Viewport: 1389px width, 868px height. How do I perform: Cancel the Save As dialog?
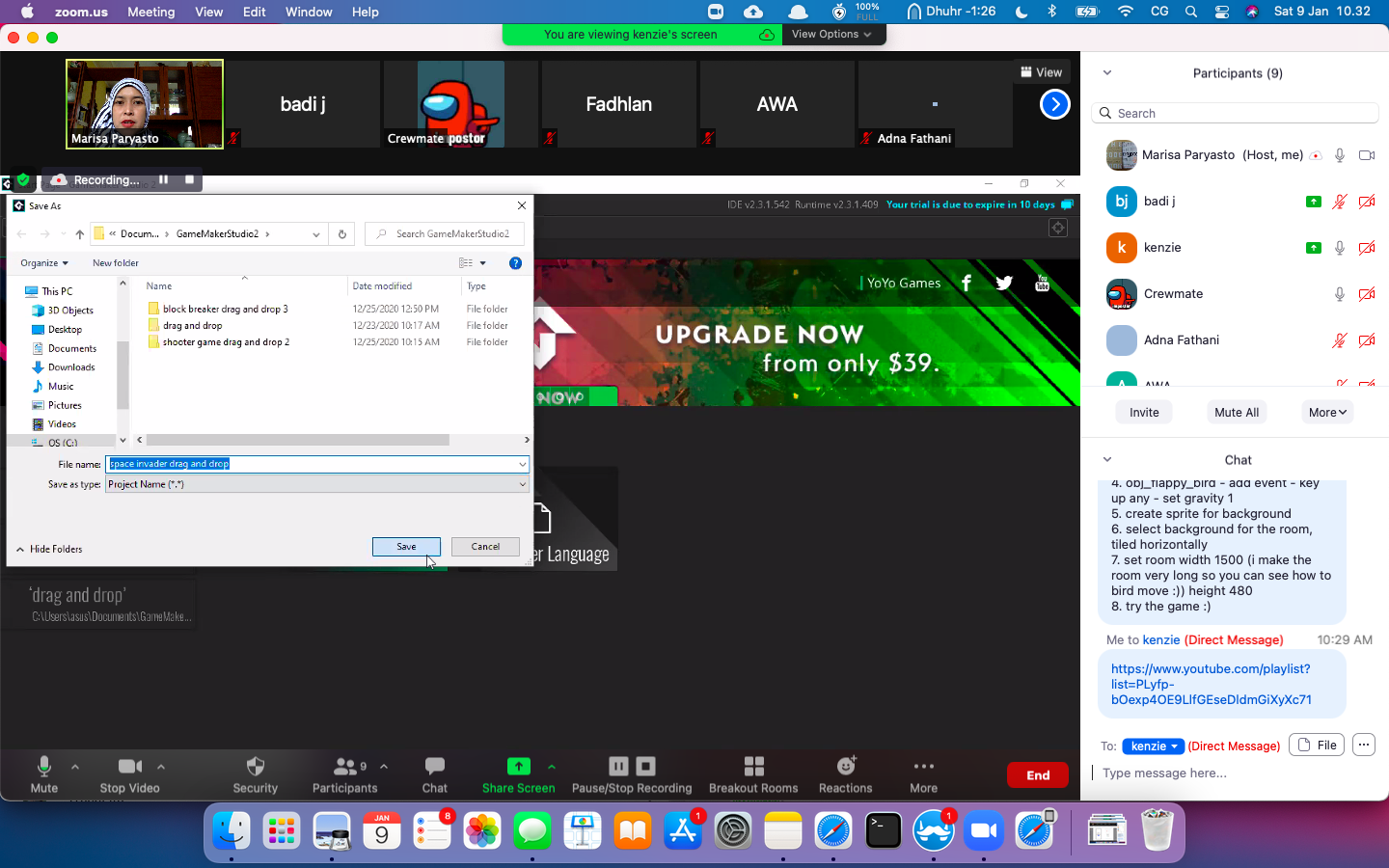pyautogui.click(x=485, y=547)
